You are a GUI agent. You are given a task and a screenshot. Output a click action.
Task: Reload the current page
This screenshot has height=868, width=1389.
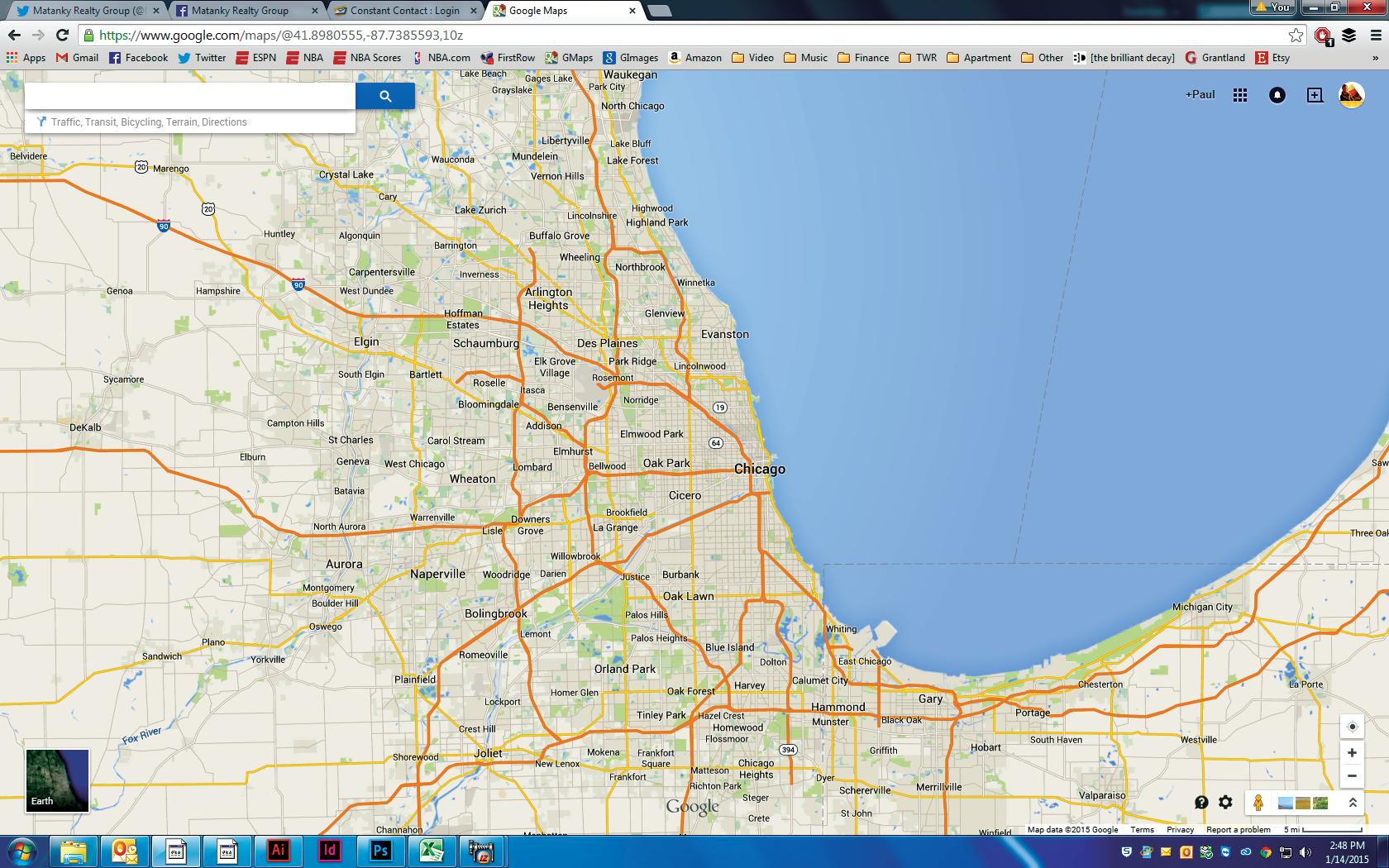[x=62, y=35]
